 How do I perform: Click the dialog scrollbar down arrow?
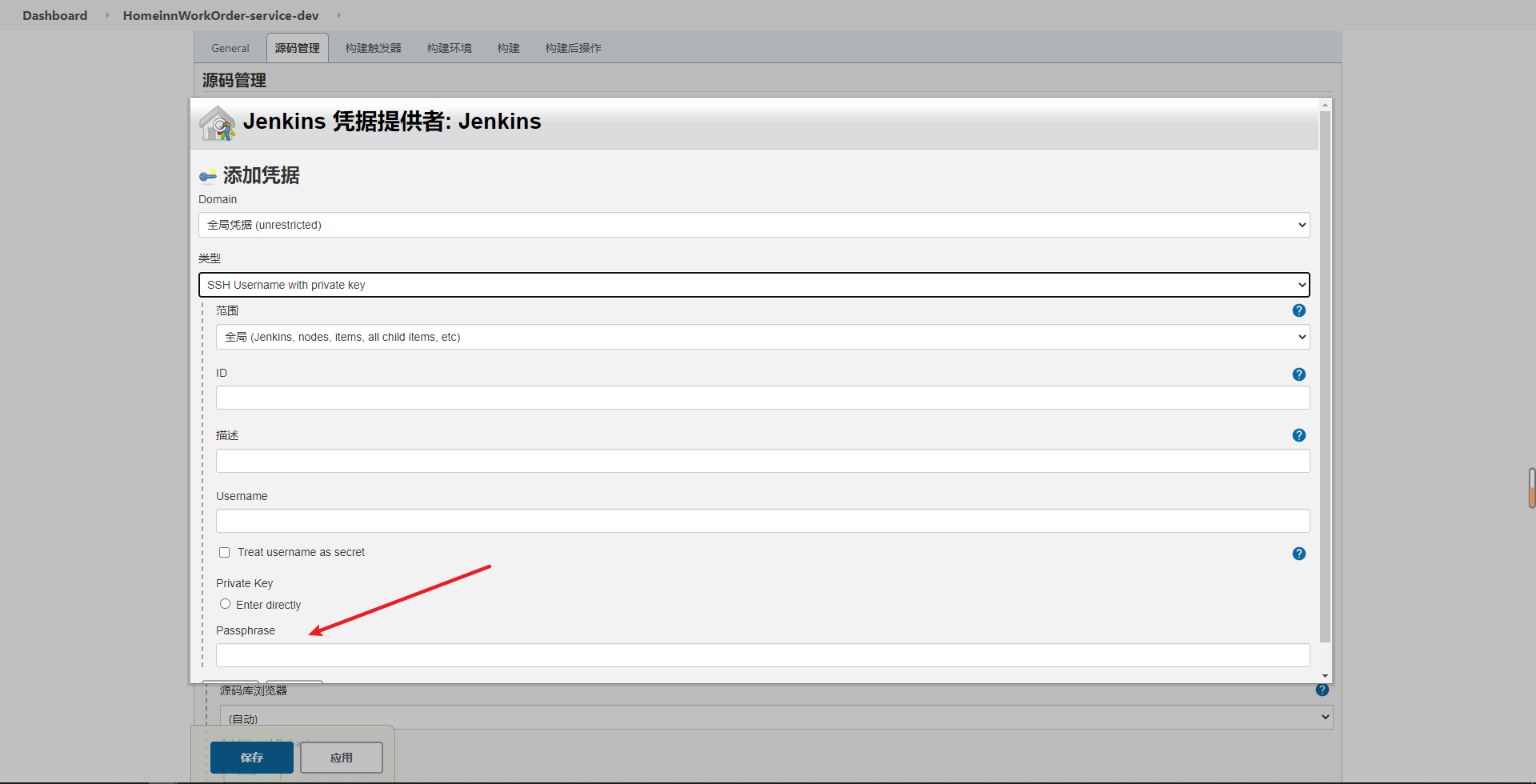point(1325,677)
